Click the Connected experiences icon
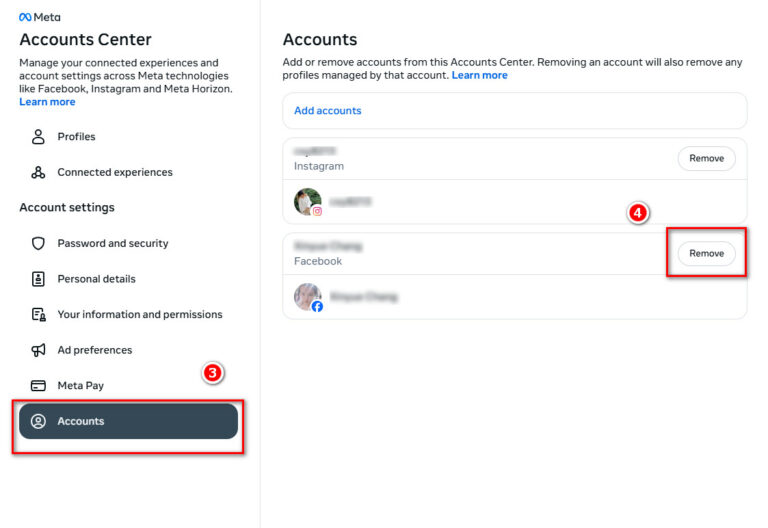This screenshot has height=528, width=768. (x=38, y=172)
